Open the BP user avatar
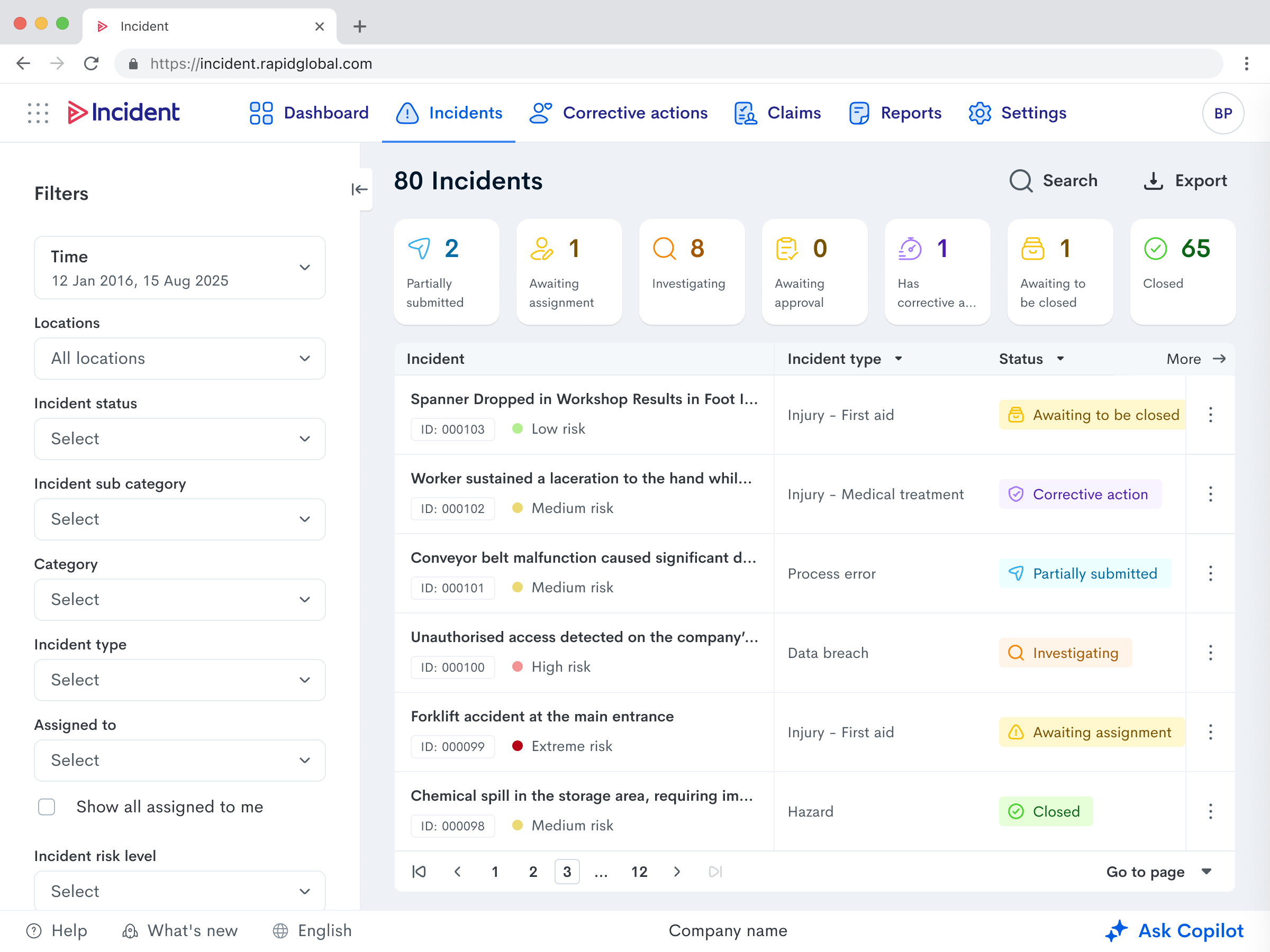Screen dimensions: 1270x952 click(x=1222, y=113)
